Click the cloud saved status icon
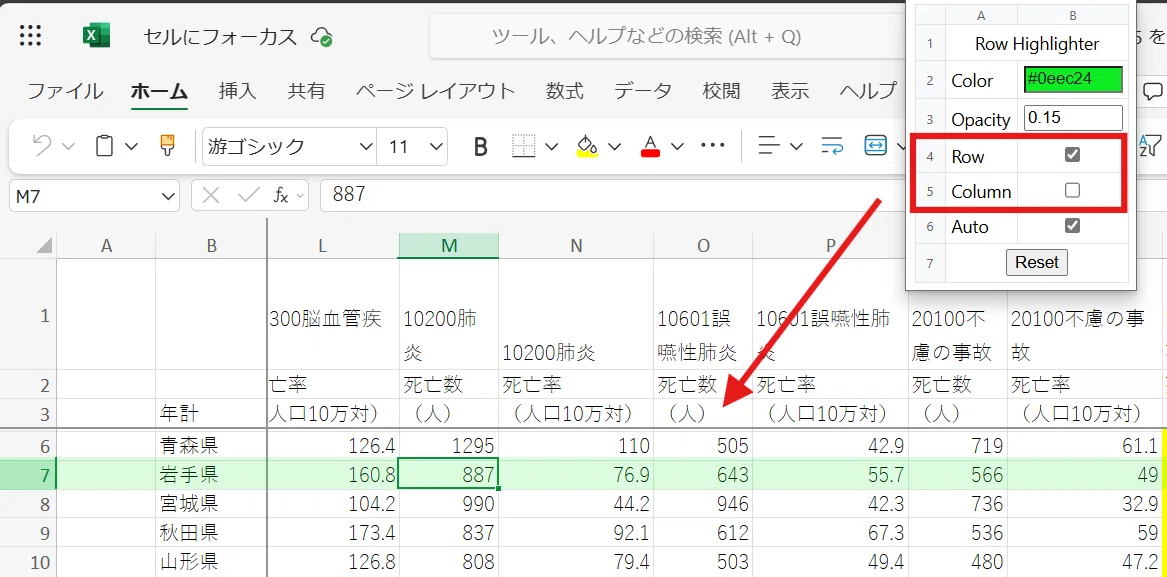 coord(322,36)
